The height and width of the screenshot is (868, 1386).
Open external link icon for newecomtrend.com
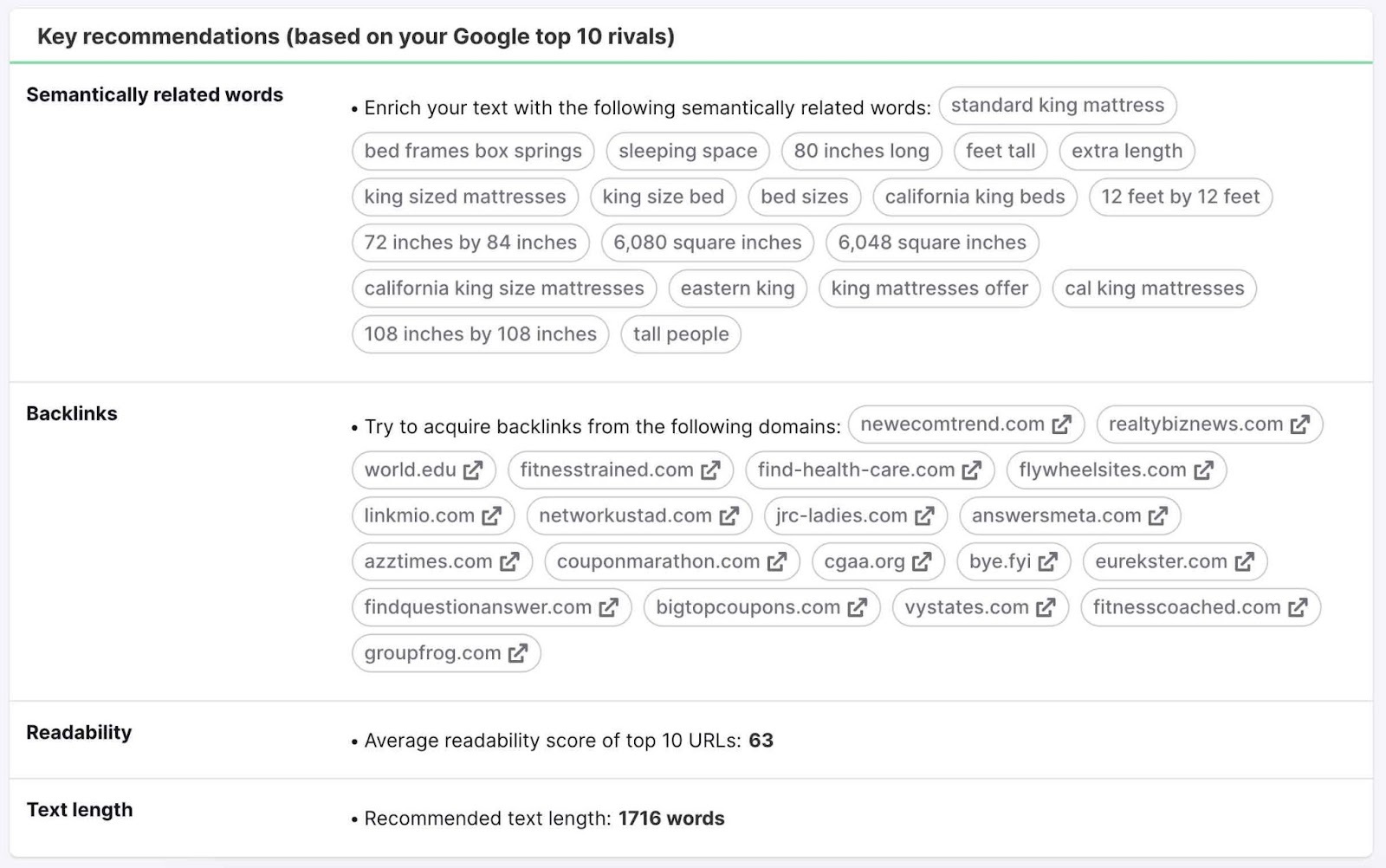(x=1062, y=424)
